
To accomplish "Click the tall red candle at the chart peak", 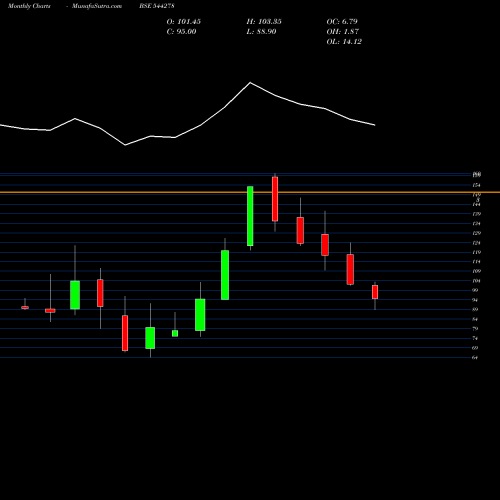I will tap(275, 199).
